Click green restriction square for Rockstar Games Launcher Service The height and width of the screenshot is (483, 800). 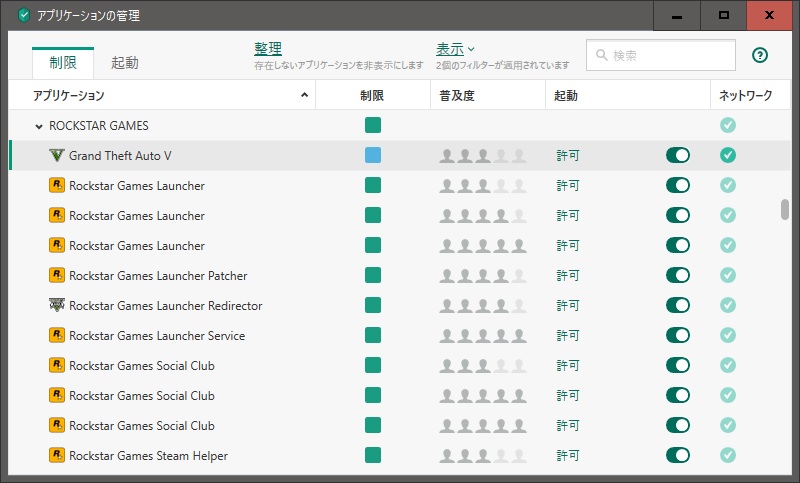point(373,335)
